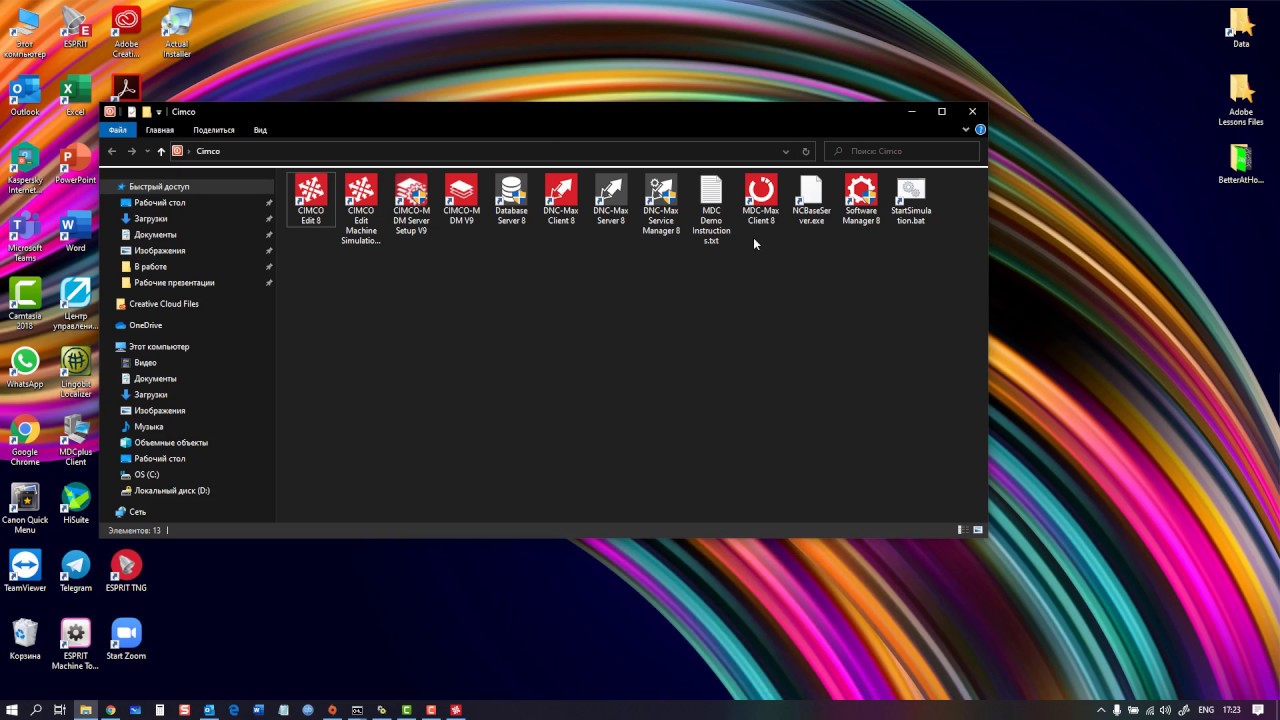Show hidden system tray icons
Image resolution: width=1280 pixels, height=720 pixels.
click(1101, 710)
